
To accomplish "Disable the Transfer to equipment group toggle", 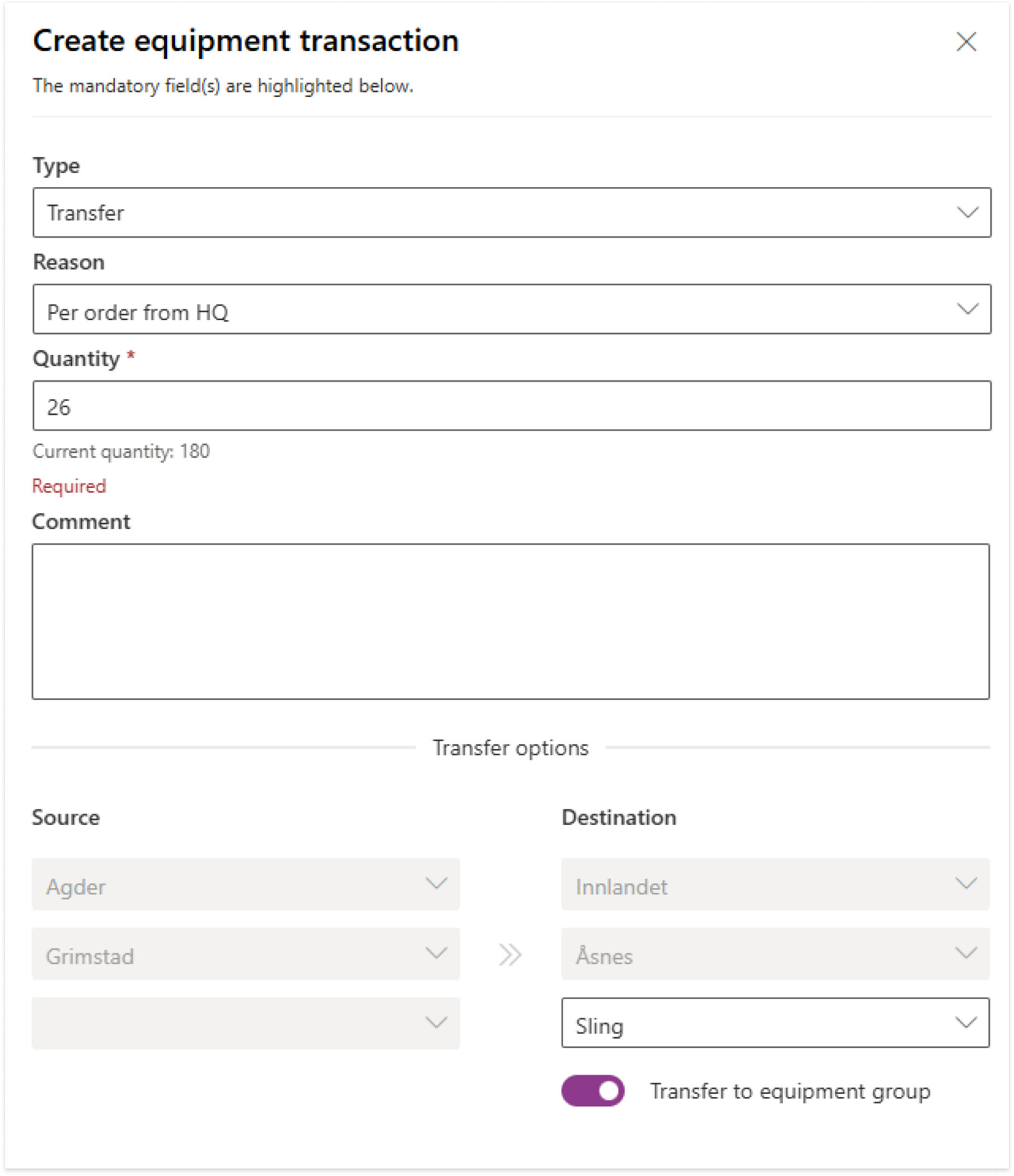I will [593, 1091].
